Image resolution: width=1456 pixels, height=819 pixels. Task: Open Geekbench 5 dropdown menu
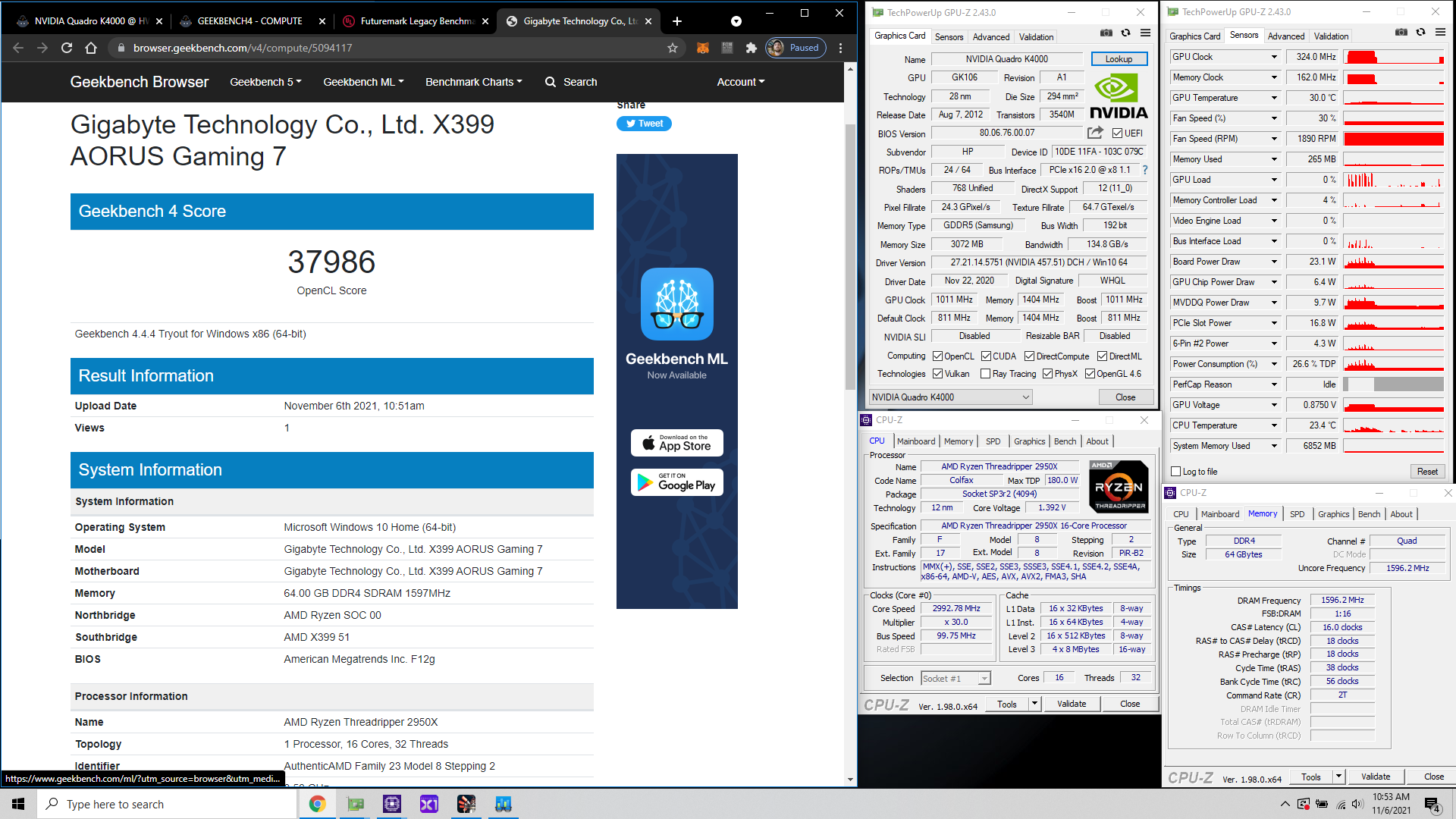(x=265, y=82)
